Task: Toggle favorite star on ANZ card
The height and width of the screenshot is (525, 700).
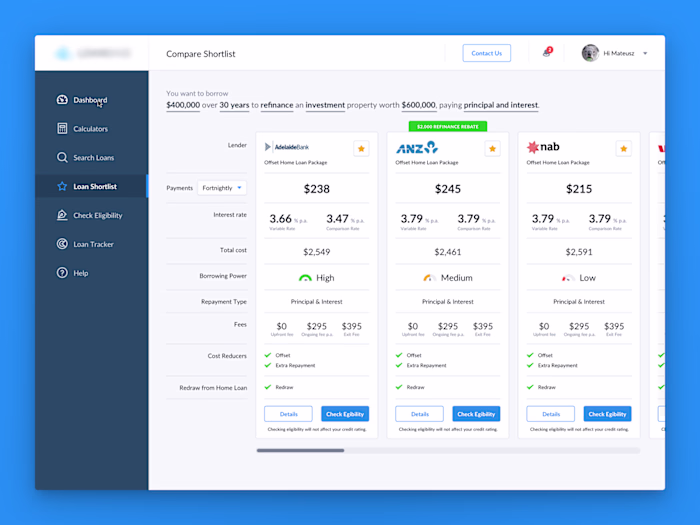Action: tap(492, 149)
